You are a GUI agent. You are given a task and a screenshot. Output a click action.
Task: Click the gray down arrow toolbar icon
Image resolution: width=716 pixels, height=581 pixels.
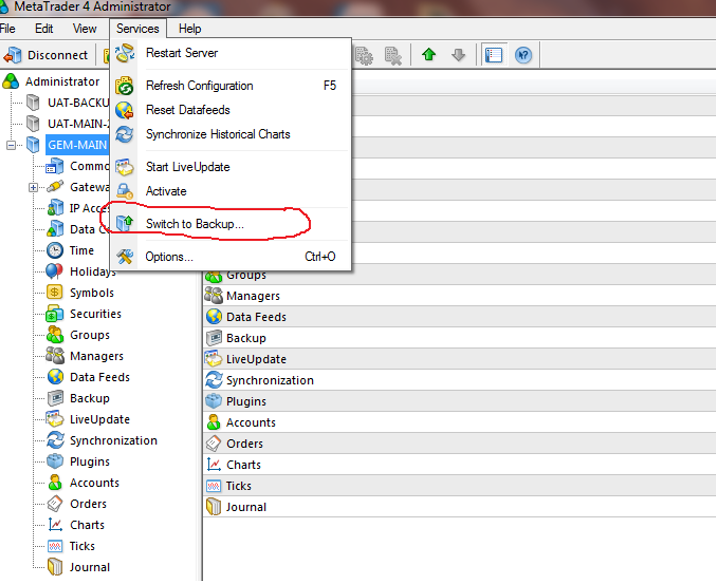(458, 55)
